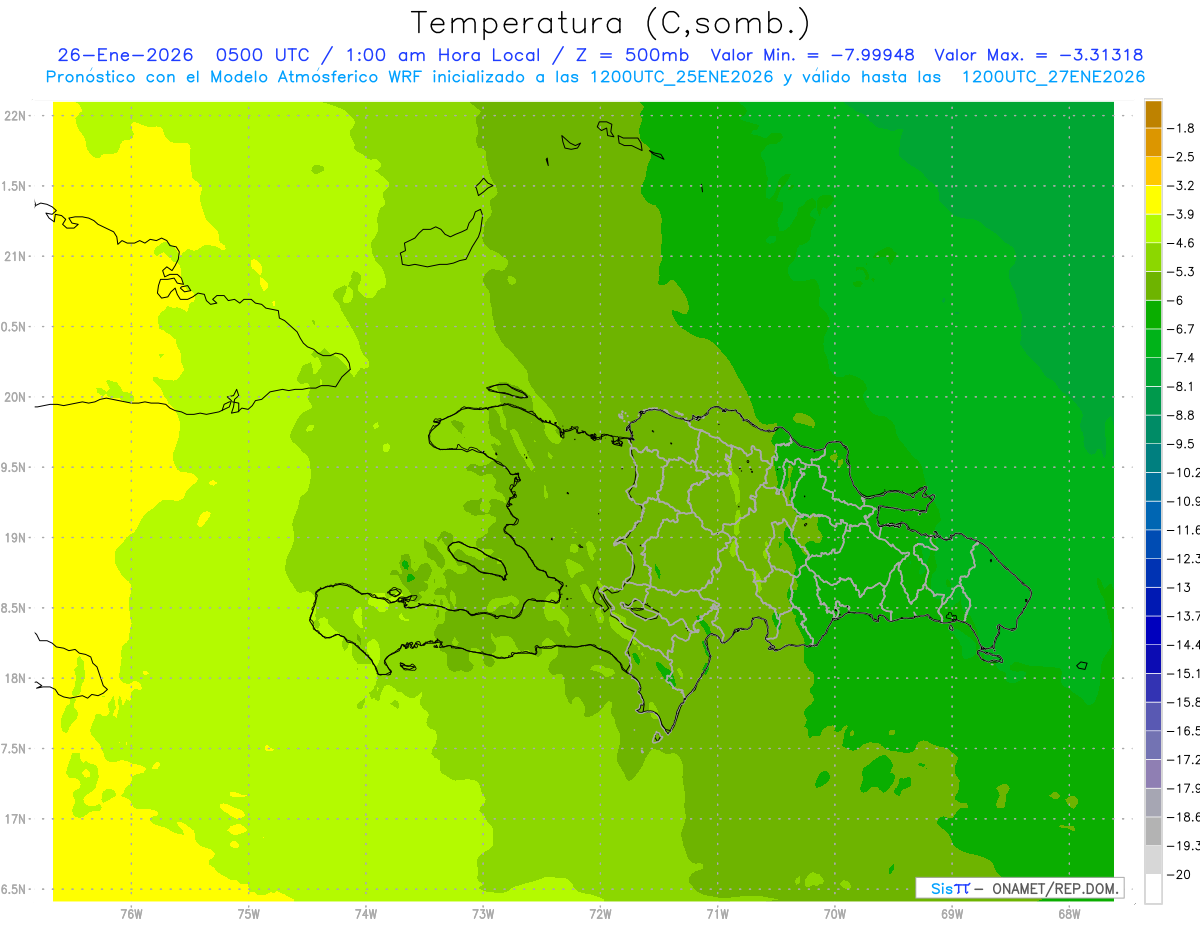This screenshot has height=927, width=1200.
Task: Select the "26-Ene-2026" date text
Action: [124, 55]
